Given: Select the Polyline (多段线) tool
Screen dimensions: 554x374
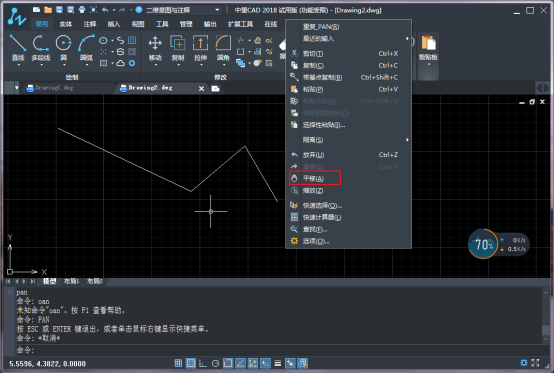Looking at the screenshot, I should point(41,48).
